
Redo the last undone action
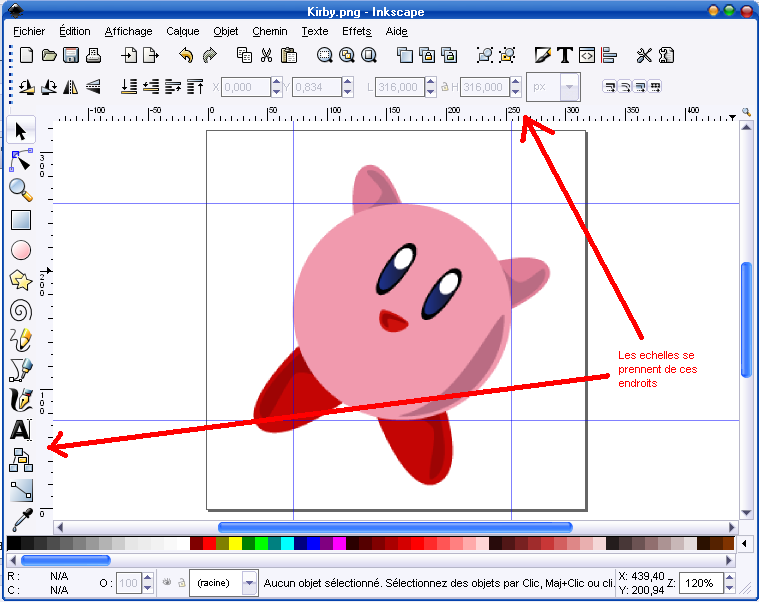[x=209, y=55]
